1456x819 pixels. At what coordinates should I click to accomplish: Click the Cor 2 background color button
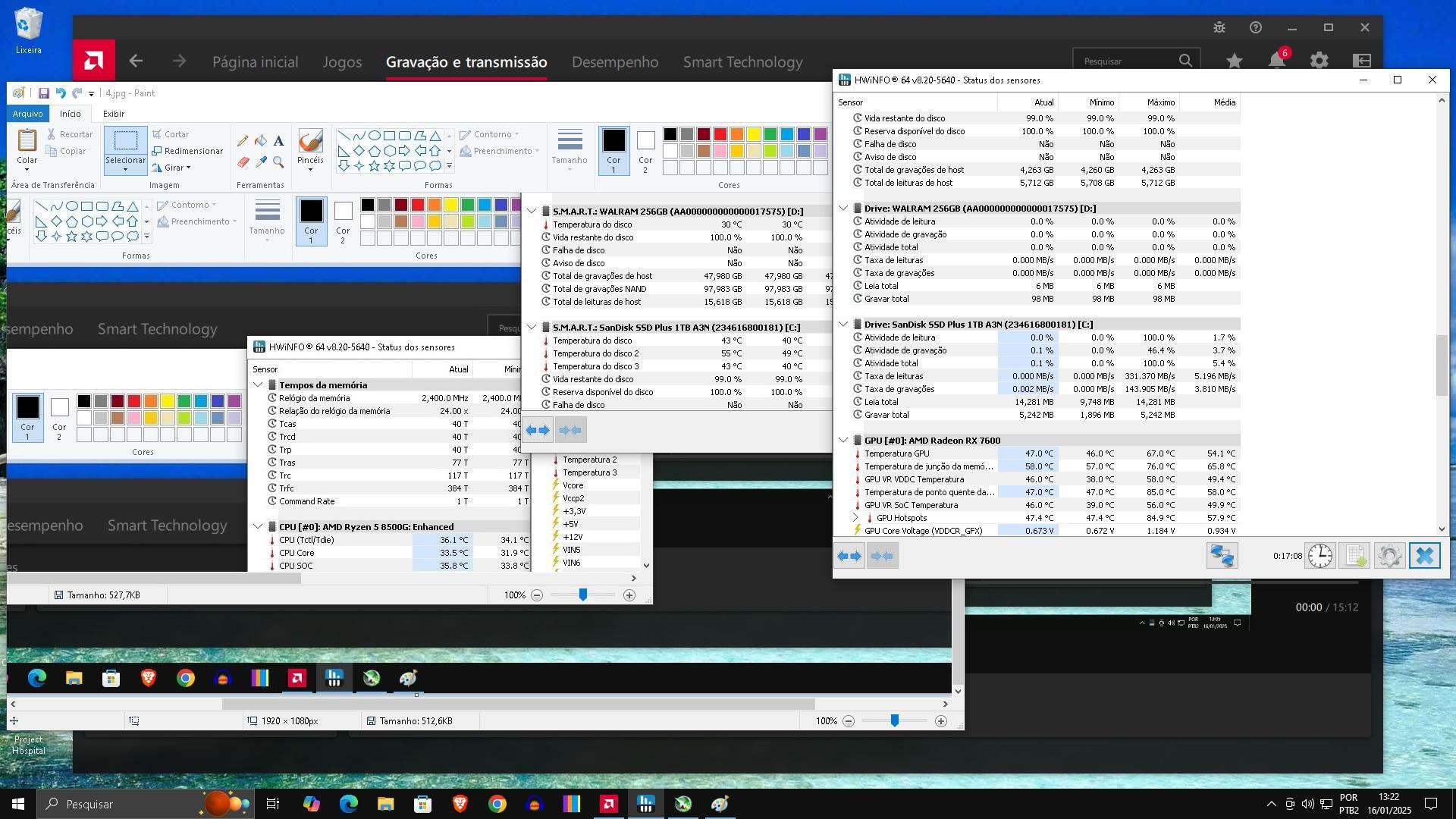(x=645, y=150)
